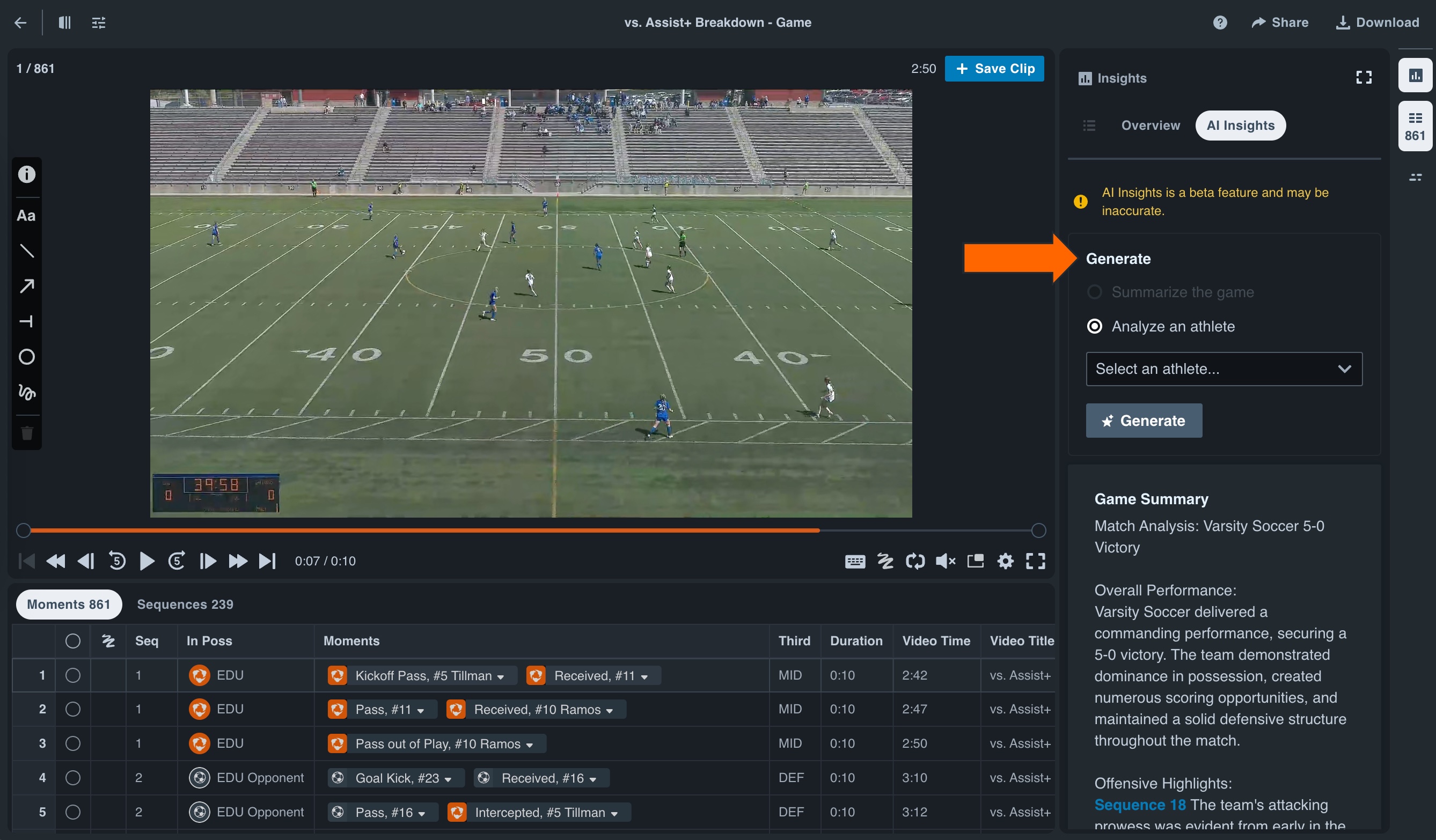The image size is (1436, 840).
Task: Toggle loop playback icon
Action: (915, 561)
